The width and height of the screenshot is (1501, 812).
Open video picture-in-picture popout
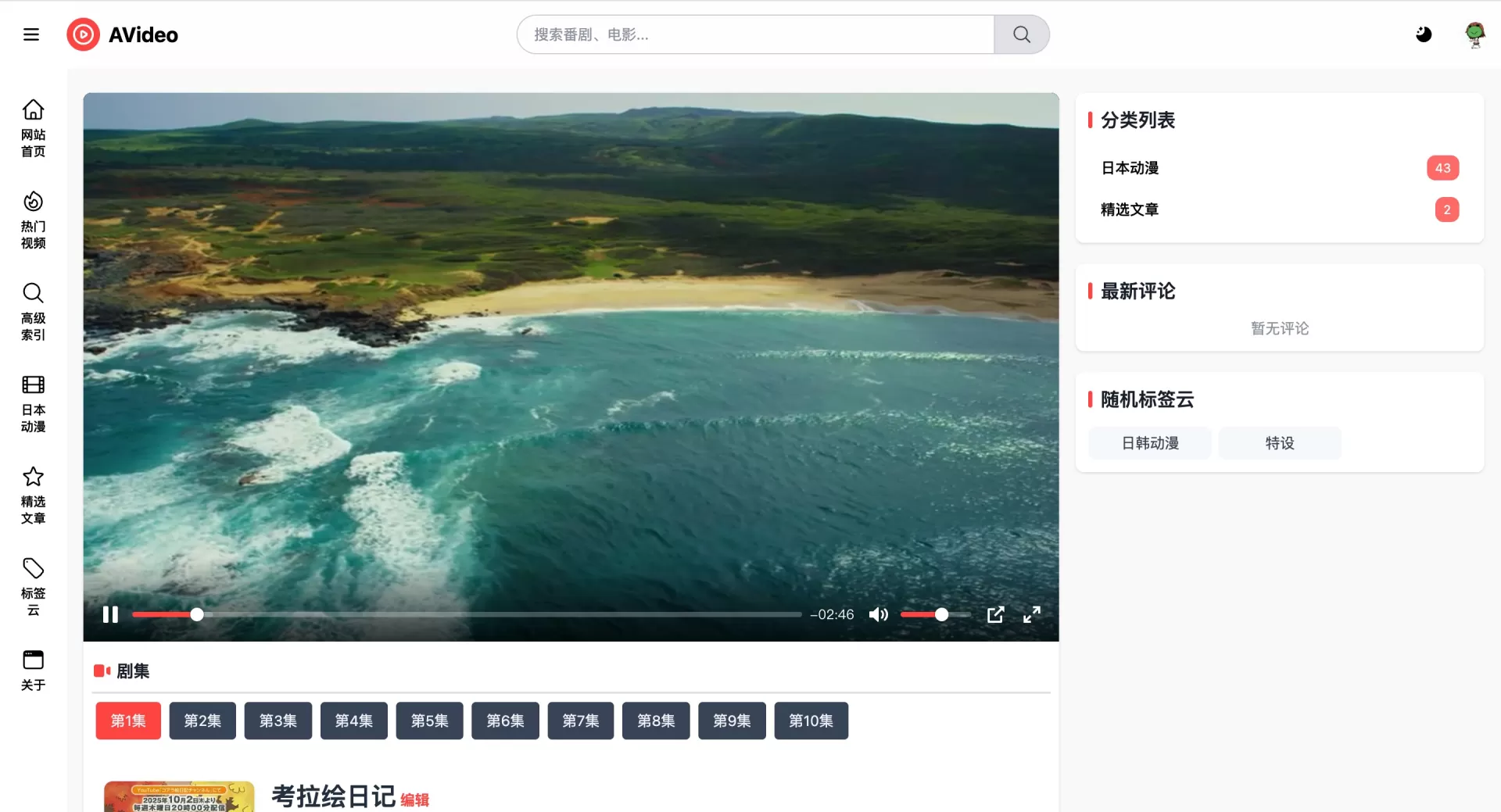coord(995,615)
